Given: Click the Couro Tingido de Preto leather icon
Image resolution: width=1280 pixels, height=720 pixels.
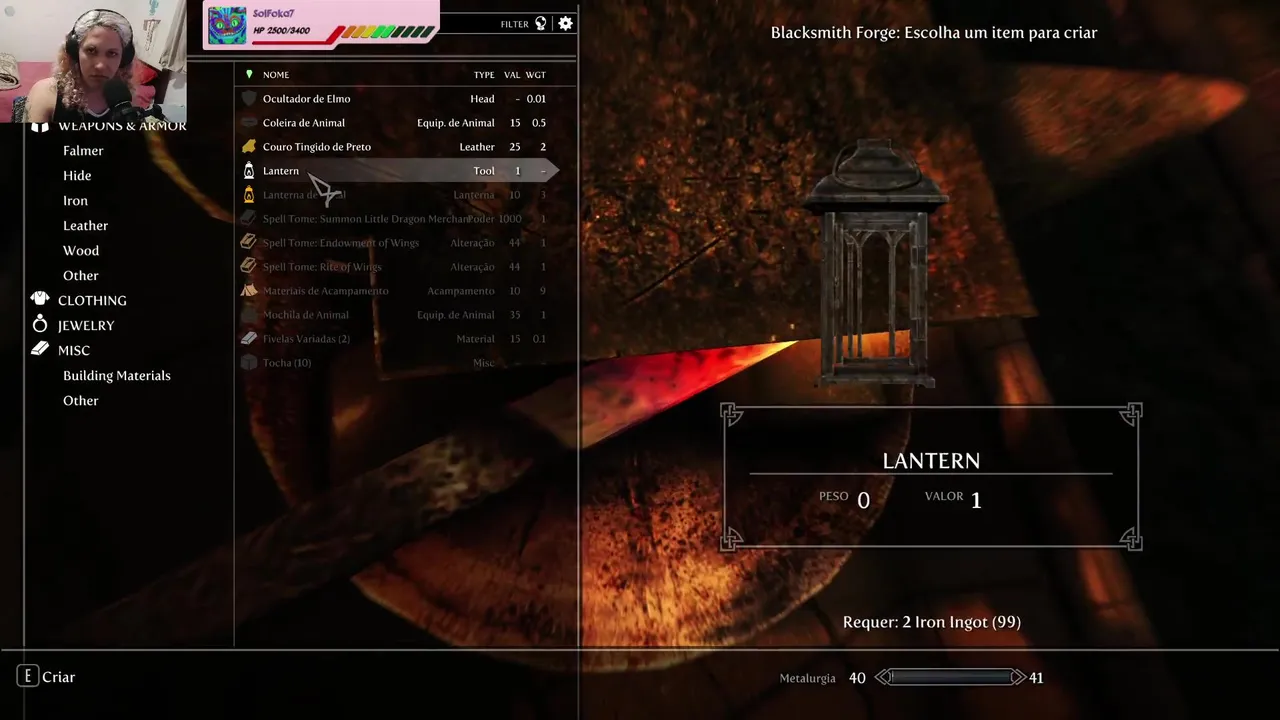Looking at the screenshot, I should [249, 147].
